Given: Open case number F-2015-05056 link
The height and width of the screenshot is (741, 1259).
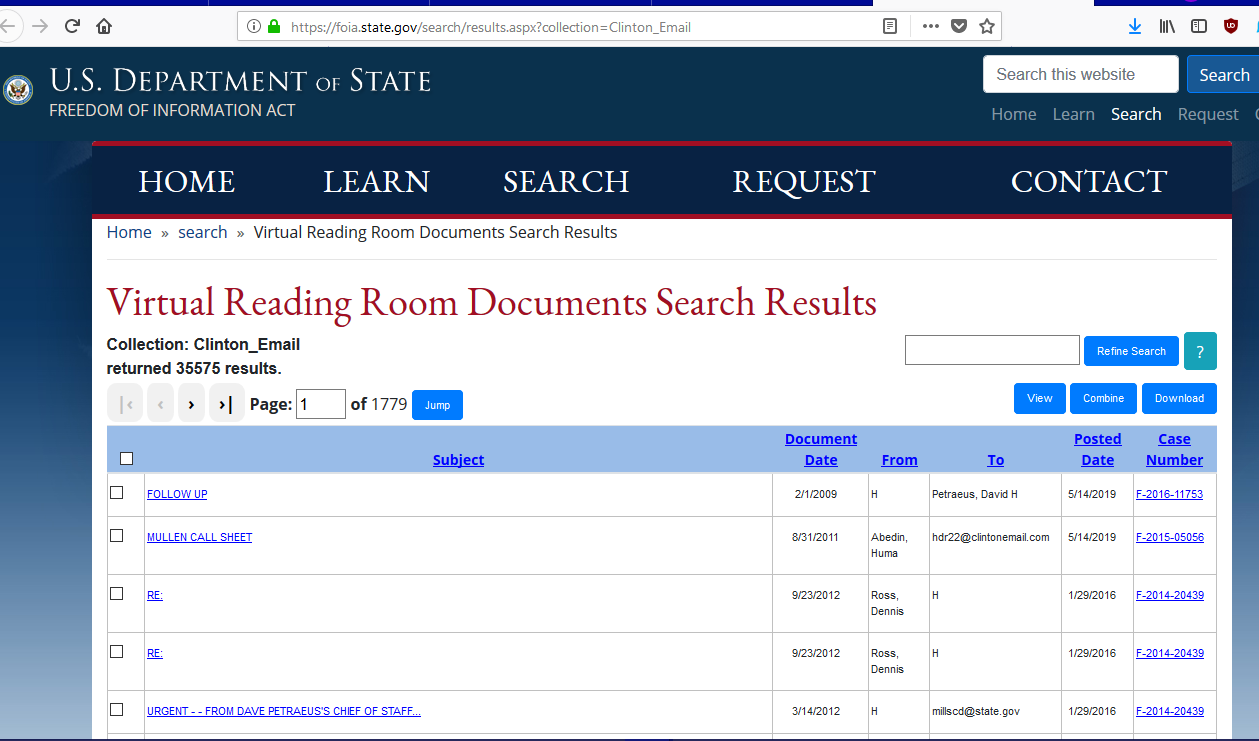Looking at the screenshot, I should tap(1170, 537).
